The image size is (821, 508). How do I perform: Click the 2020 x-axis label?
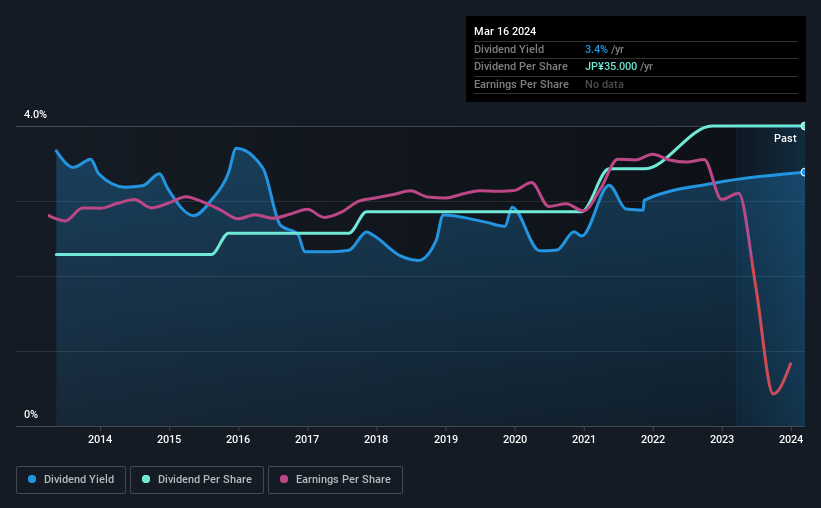pos(515,439)
